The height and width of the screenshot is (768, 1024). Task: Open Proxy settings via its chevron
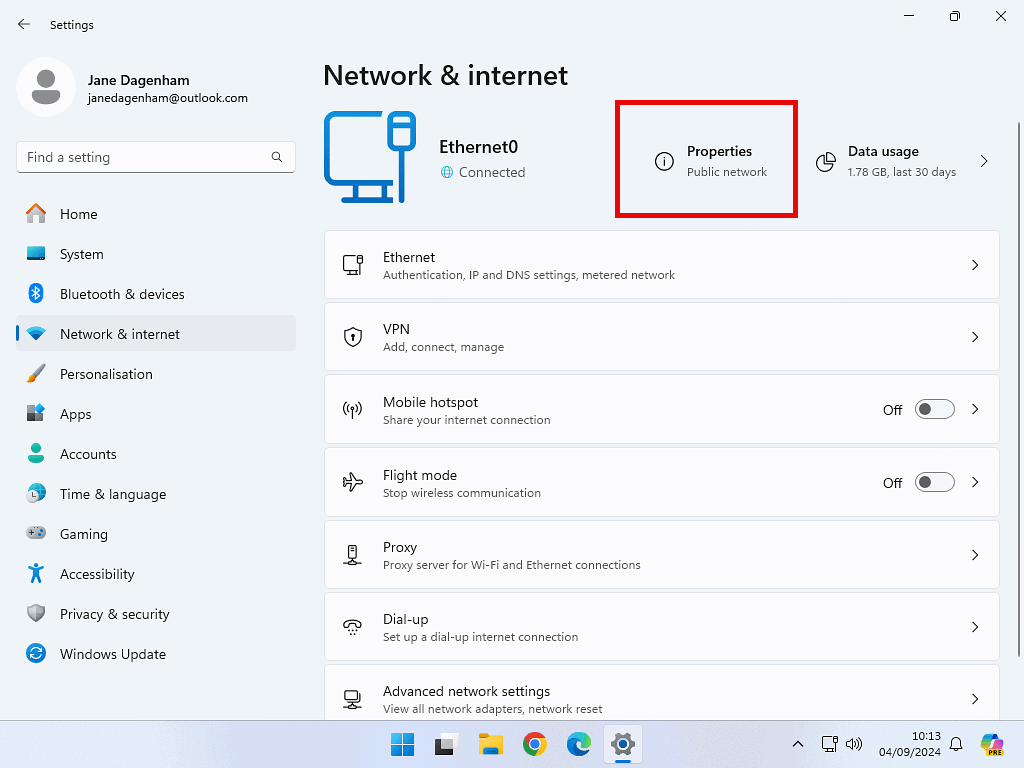[975, 555]
